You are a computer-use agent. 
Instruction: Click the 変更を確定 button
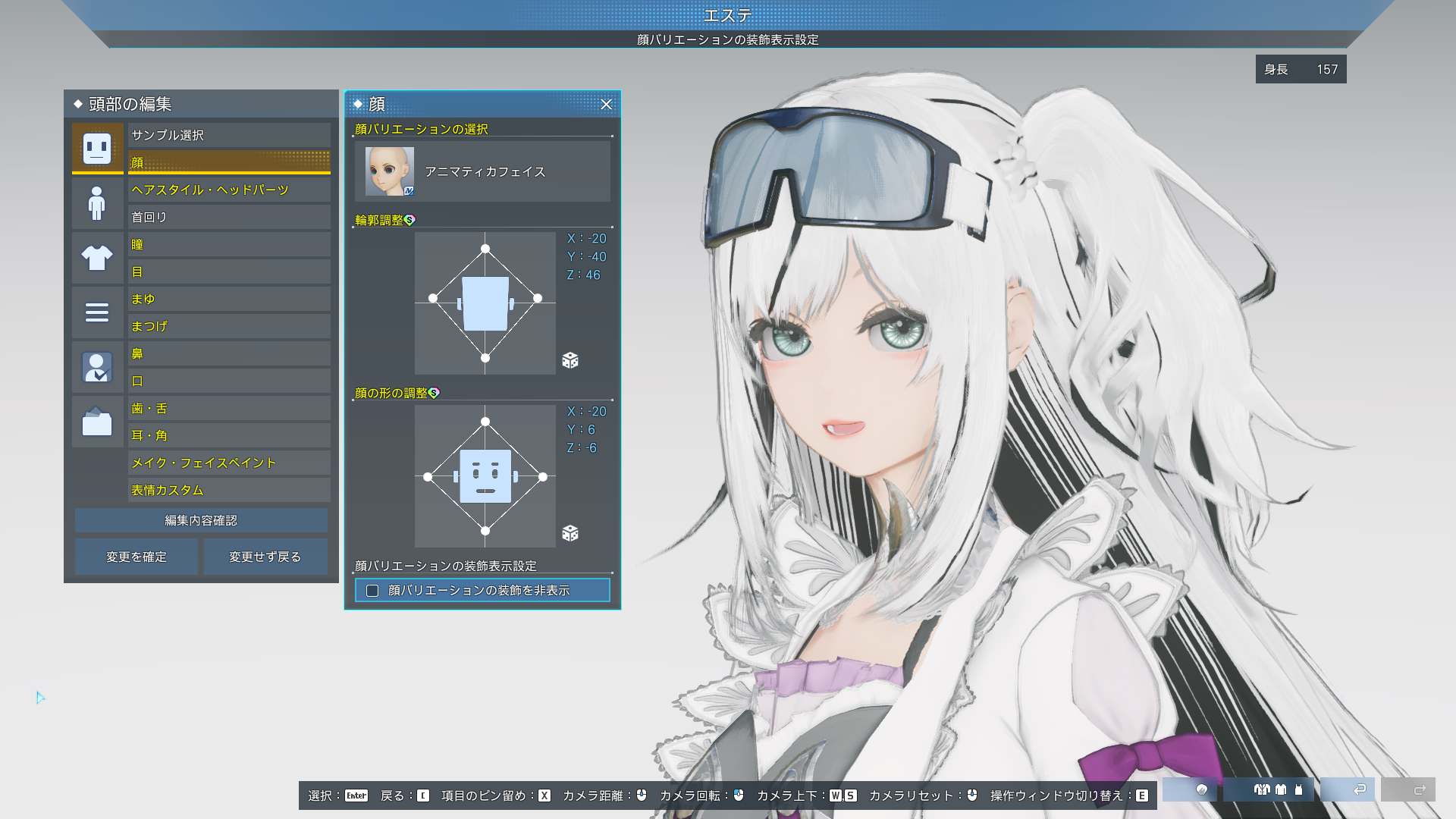tap(136, 557)
